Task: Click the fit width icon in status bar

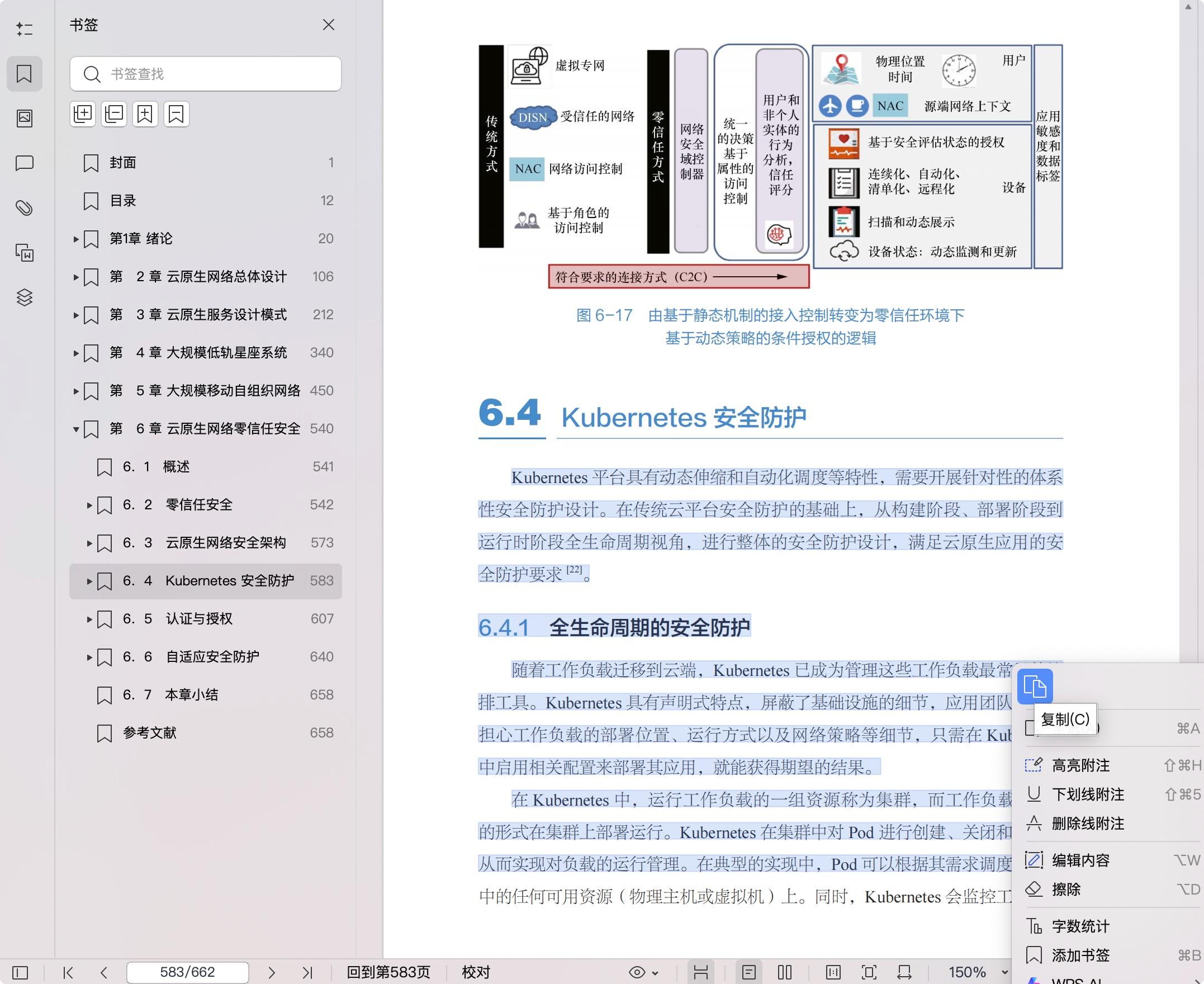Action: 904,972
